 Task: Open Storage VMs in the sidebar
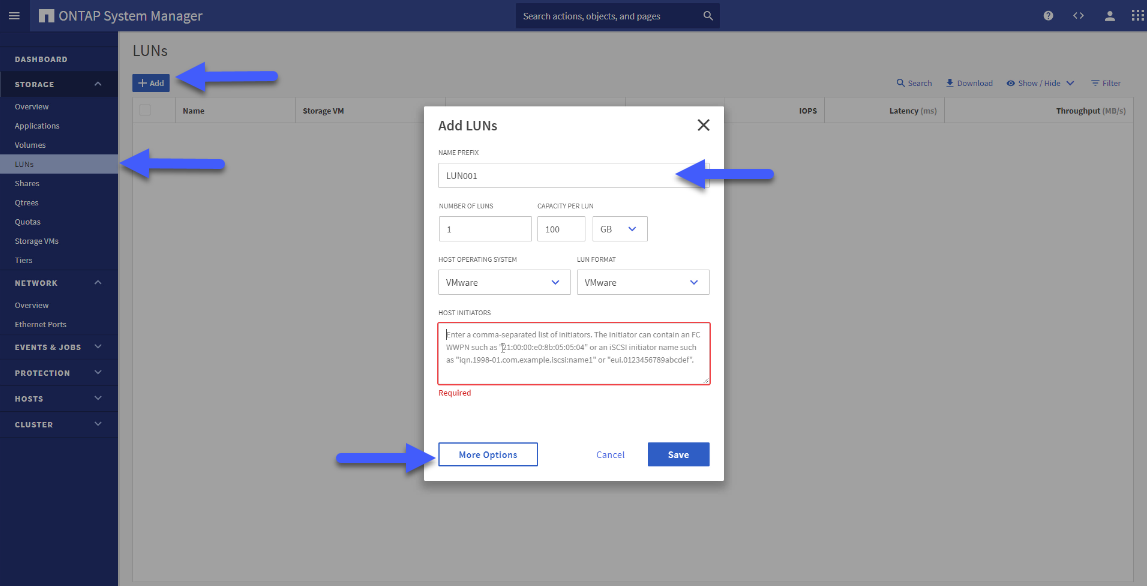[x=59, y=241]
